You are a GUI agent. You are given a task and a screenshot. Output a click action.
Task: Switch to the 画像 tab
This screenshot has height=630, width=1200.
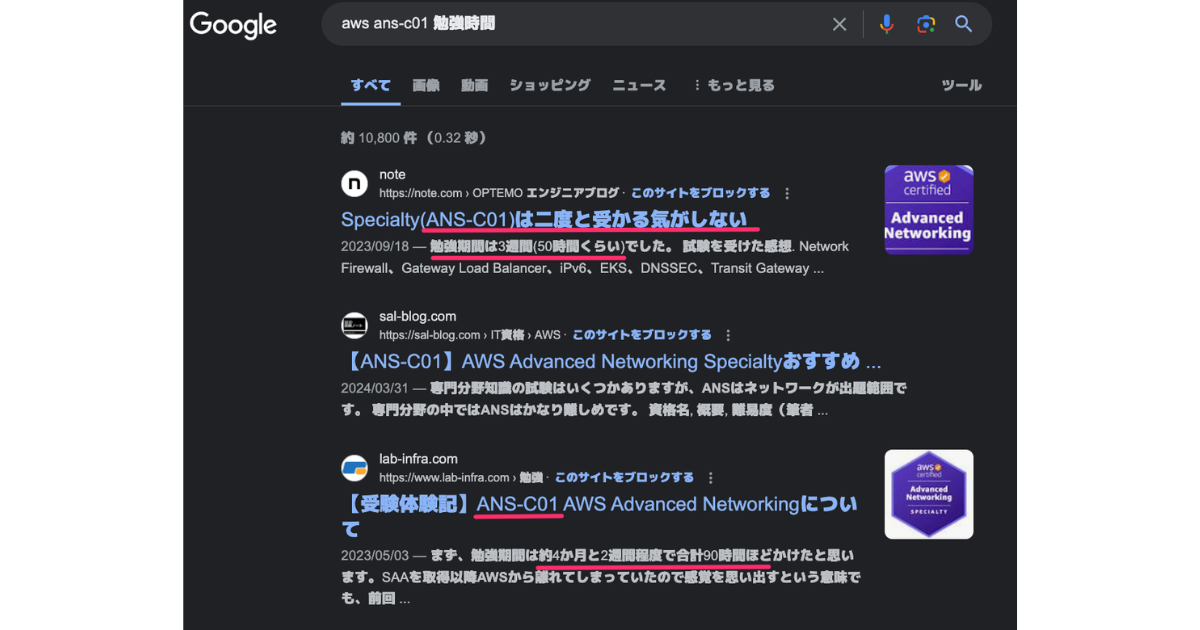click(426, 85)
